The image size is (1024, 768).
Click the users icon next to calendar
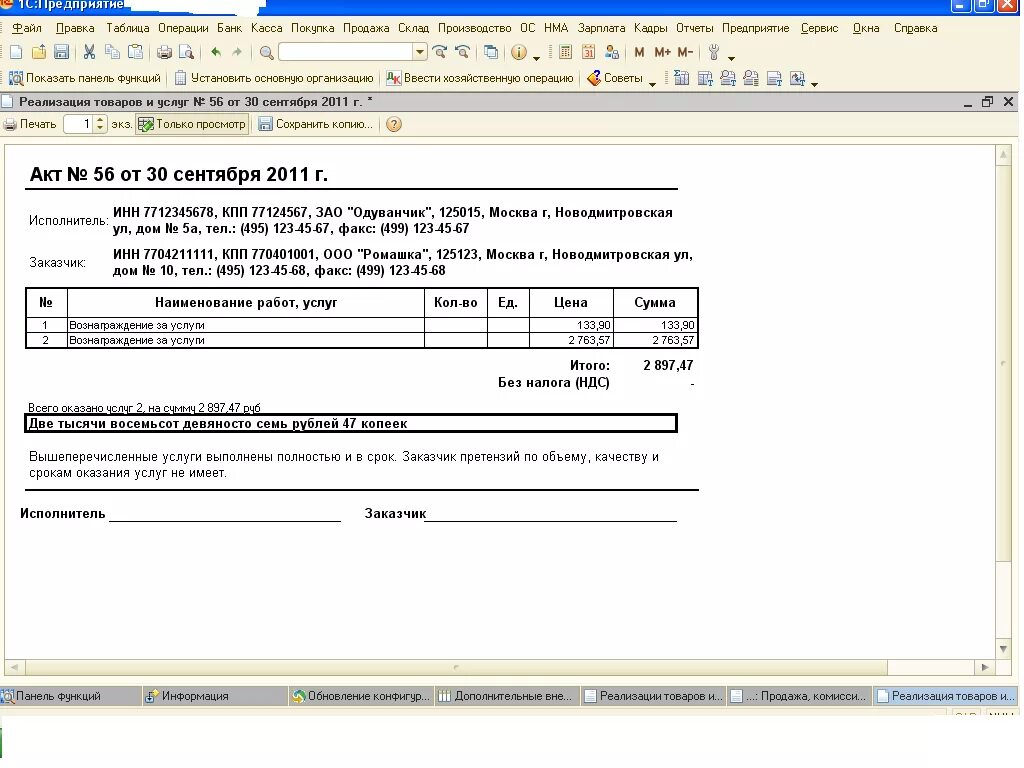[612, 52]
